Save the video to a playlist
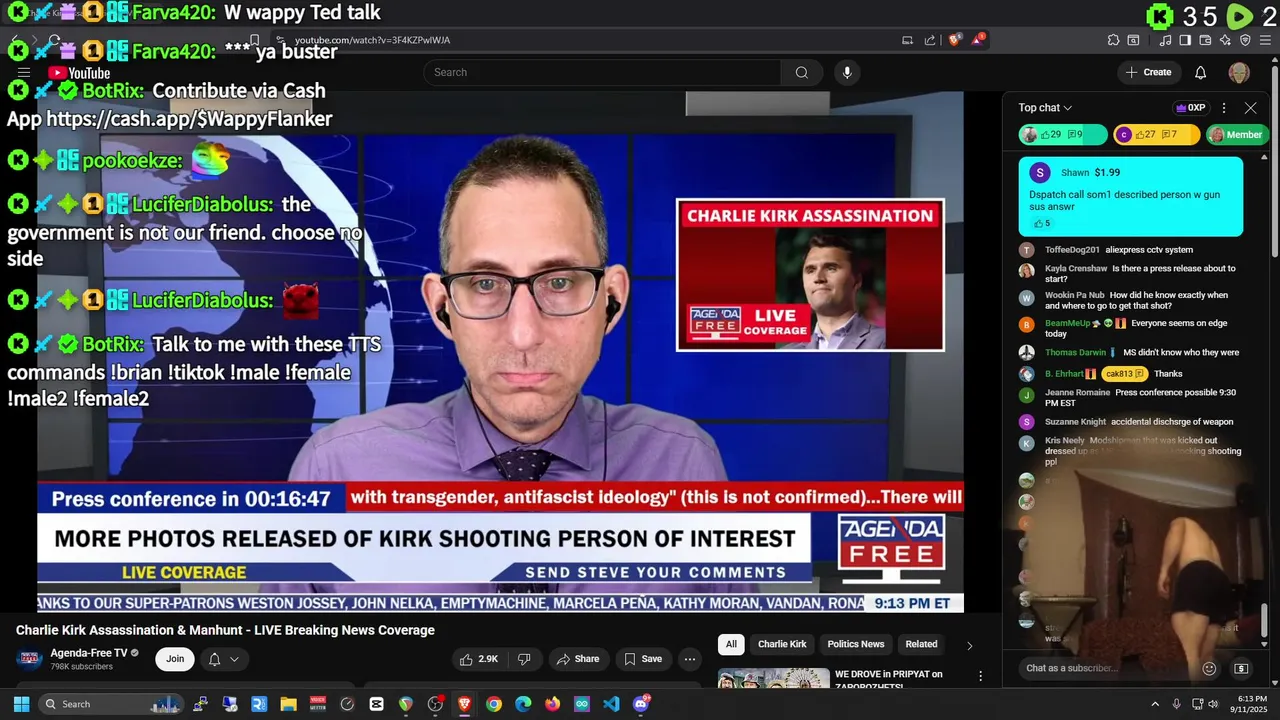Screen dimensions: 1280x720 pyautogui.click(x=643, y=659)
